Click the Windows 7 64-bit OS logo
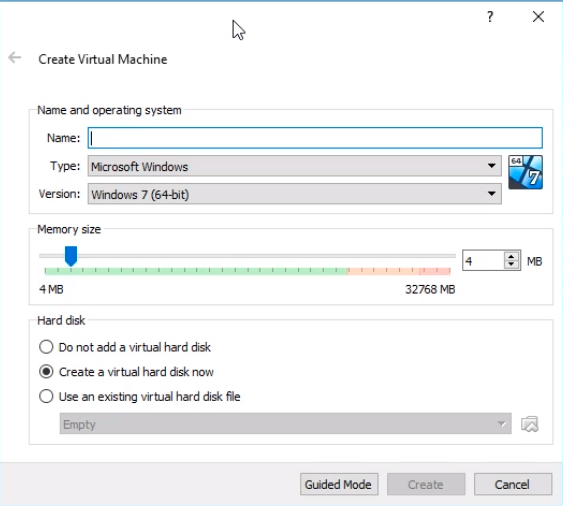The image size is (563, 506). [525, 172]
